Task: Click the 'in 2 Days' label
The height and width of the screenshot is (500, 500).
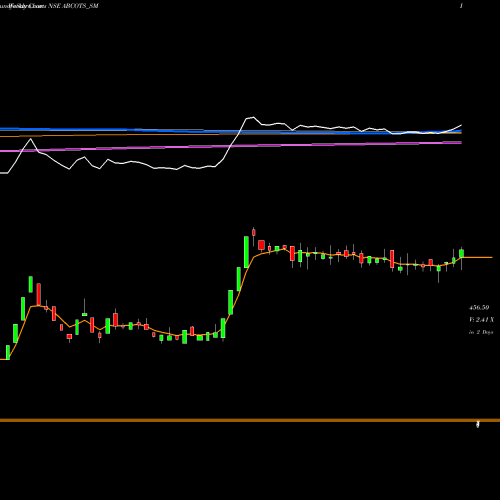Action: pyautogui.click(x=481, y=332)
